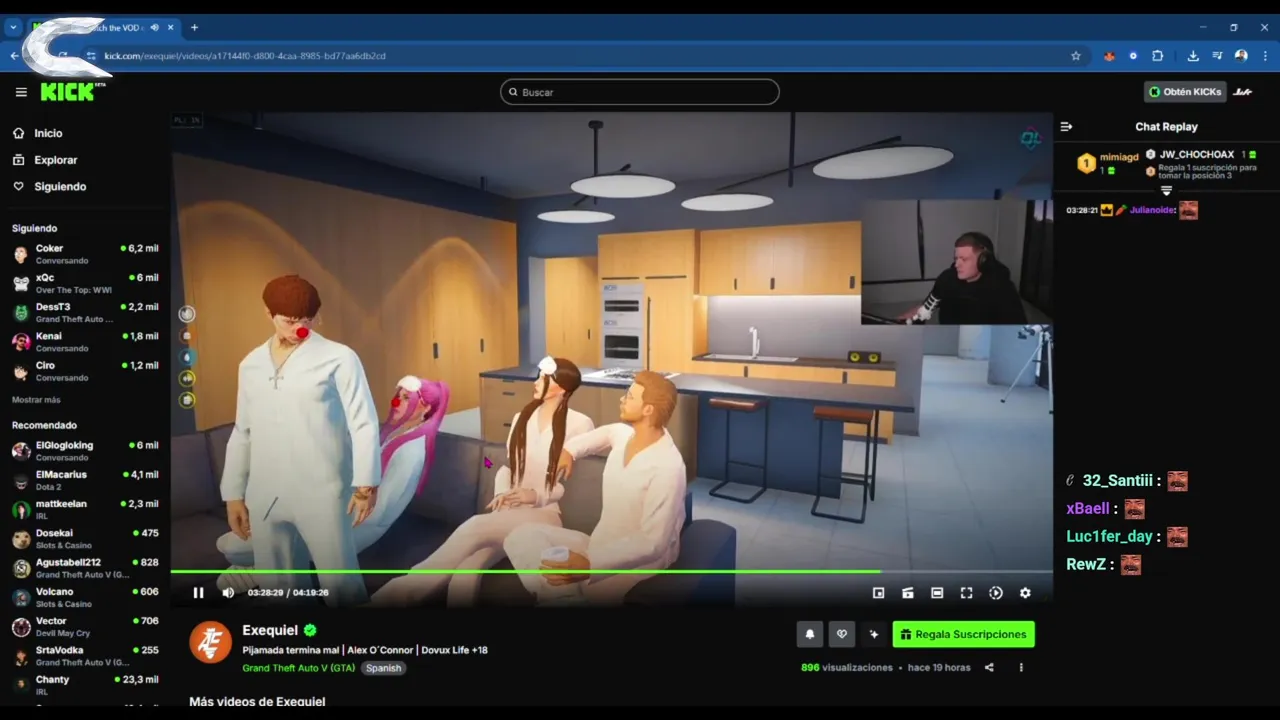Open the Chanty IRL channel

coord(85,685)
